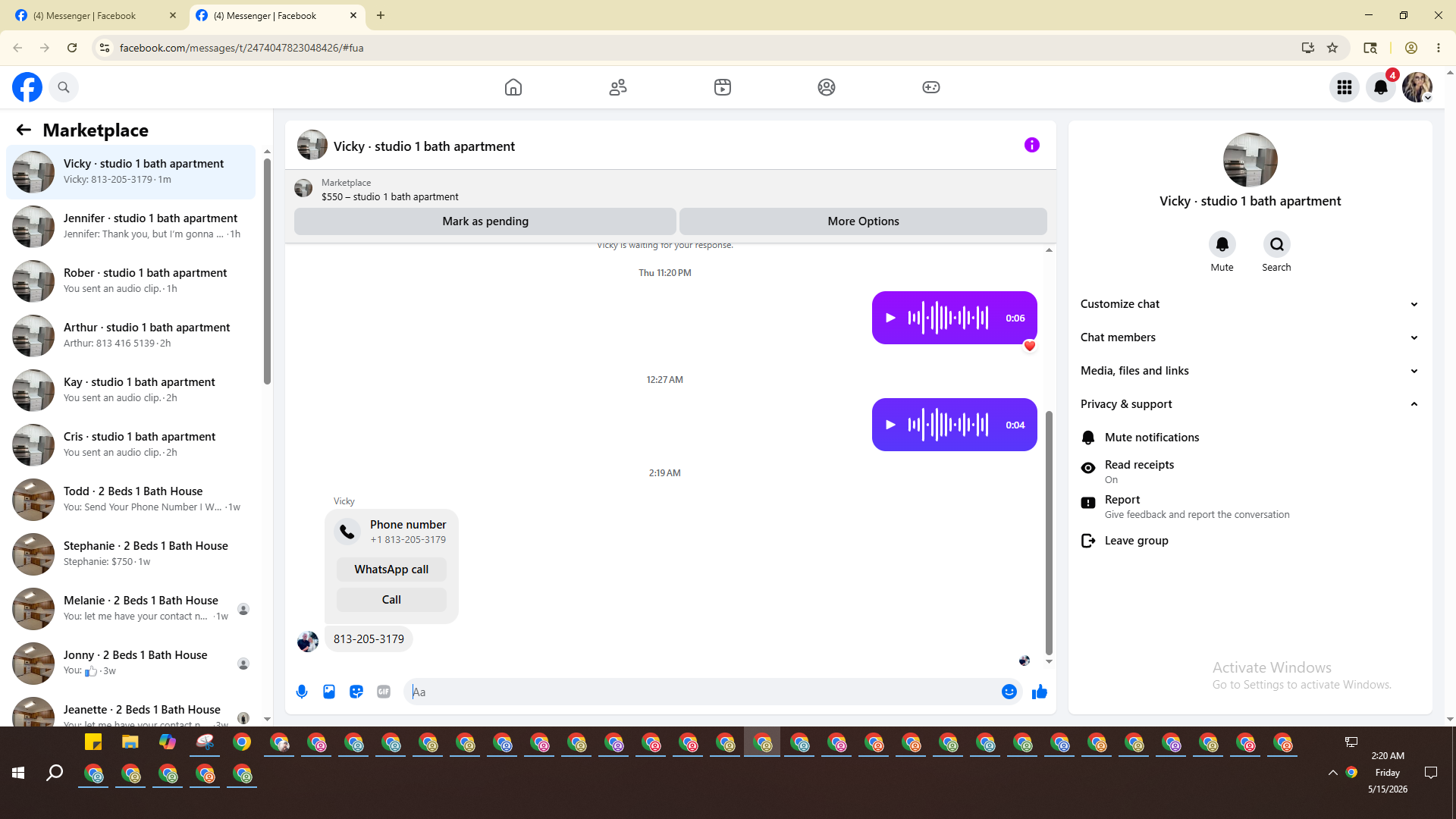Record a voice clip with microphone icon
This screenshot has width=1456, height=819.
(x=302, y=692)
